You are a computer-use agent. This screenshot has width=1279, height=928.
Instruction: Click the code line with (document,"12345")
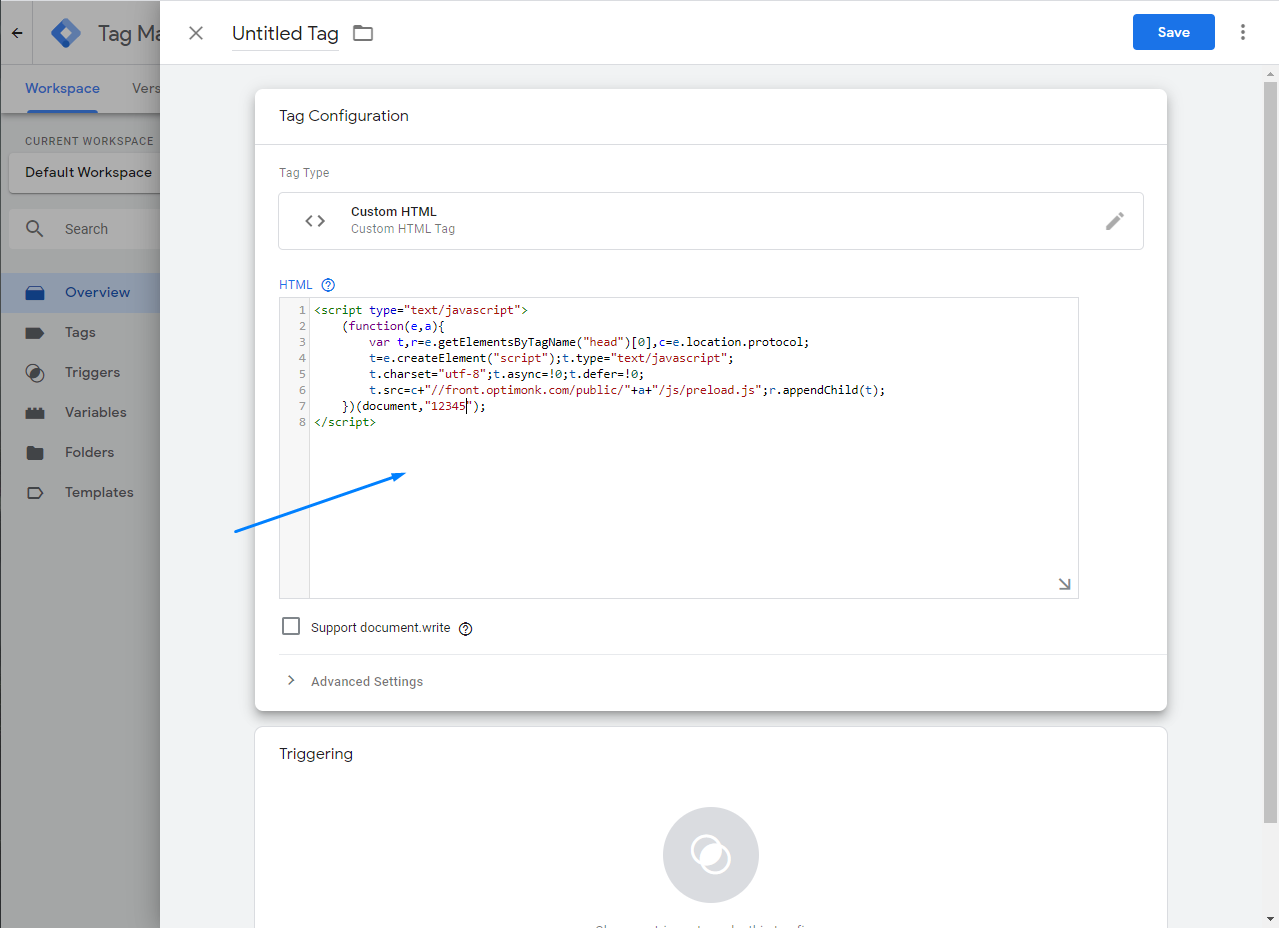coord(414,406)
